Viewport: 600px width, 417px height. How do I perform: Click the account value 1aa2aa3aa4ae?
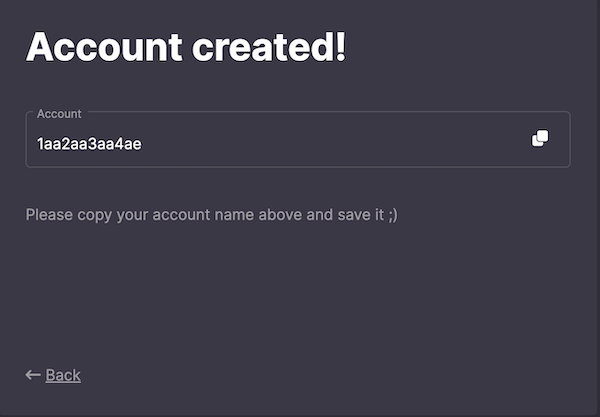[89, 144]
